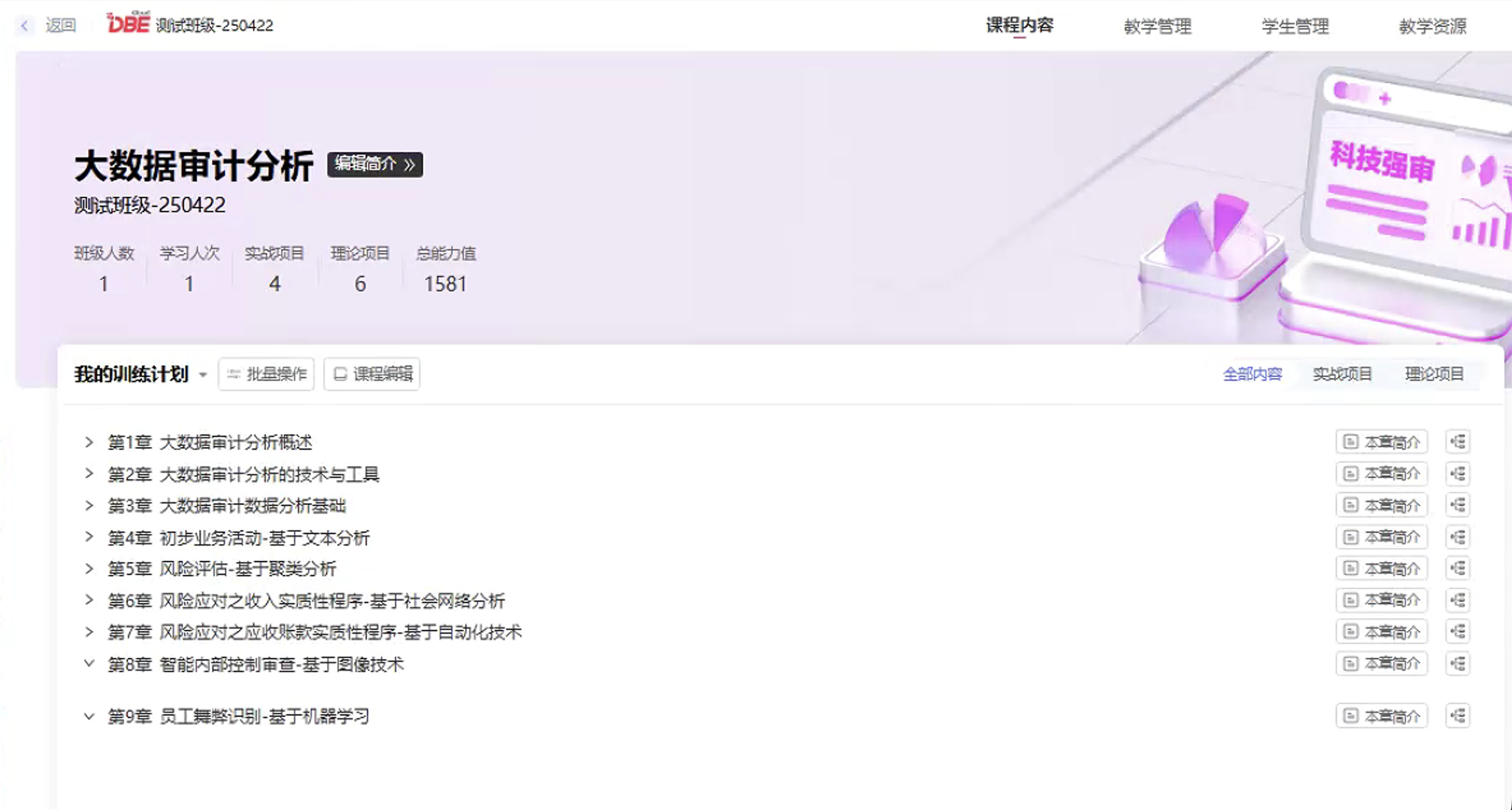Click the 编辑简介 button
The height and width of the screenshot is (810, 1512).
point(375,164)
